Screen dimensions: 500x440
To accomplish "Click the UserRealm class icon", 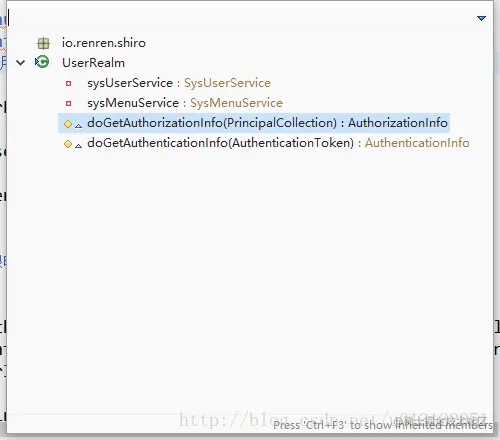I will pyautogui.click(x=42, y=62).
